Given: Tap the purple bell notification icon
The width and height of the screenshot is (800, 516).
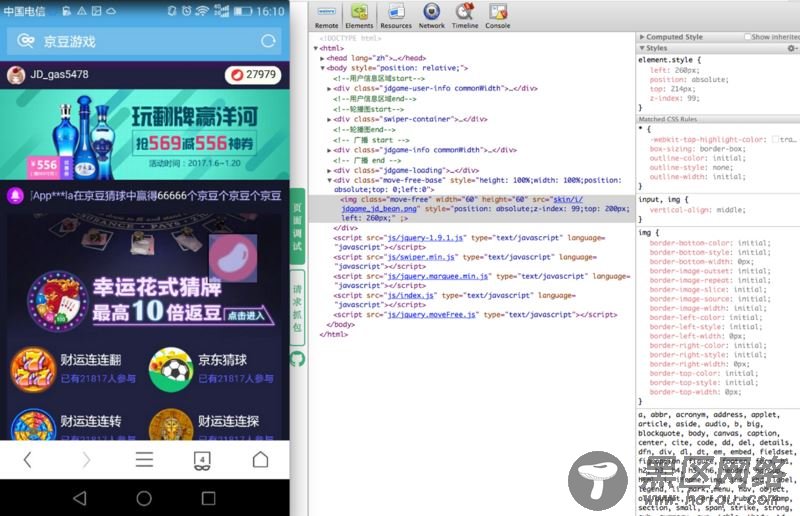Looking at the screenshot, I should click(15, 196).
